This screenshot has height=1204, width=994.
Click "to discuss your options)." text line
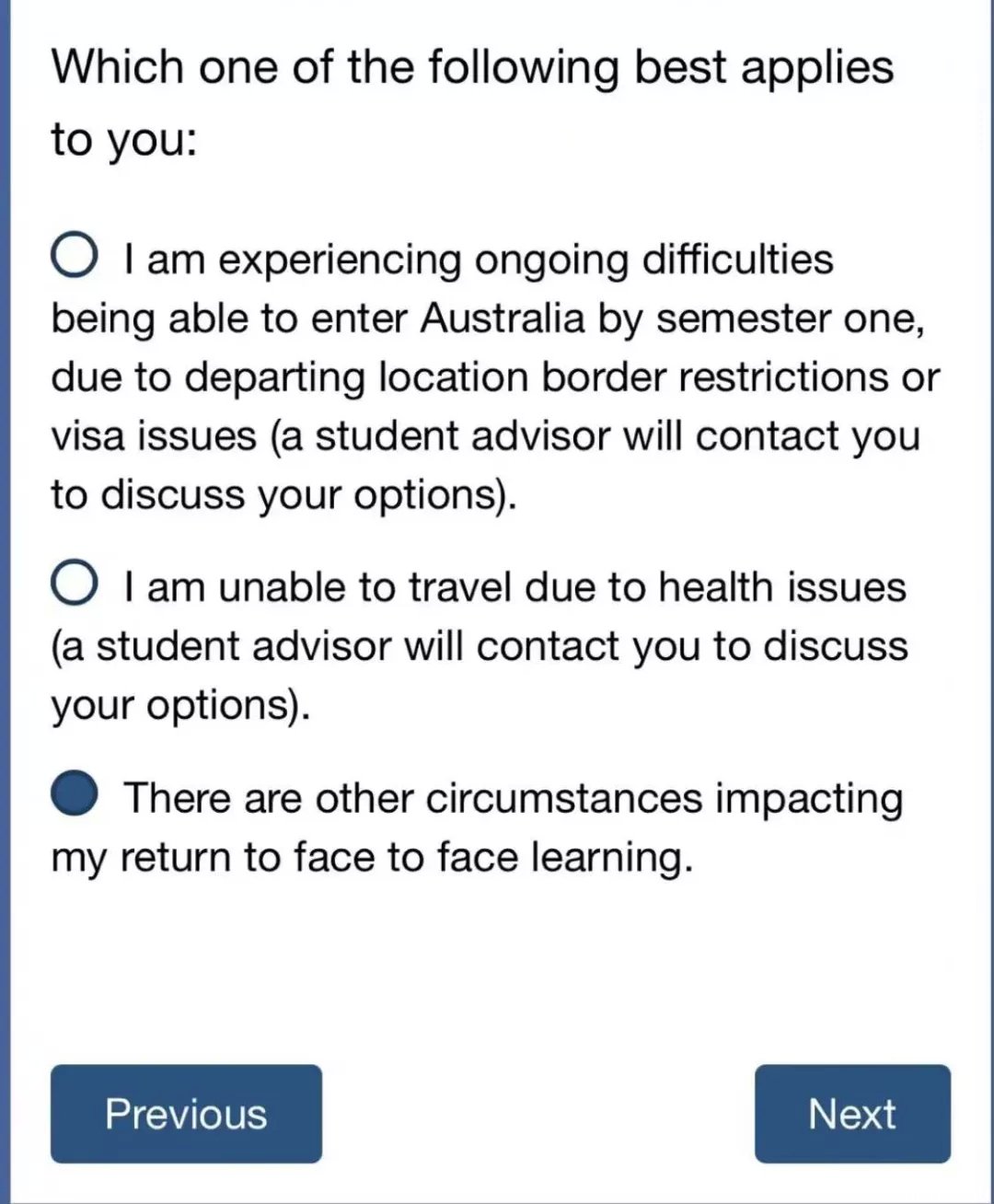pyautogui.click(x=283, y=495)
